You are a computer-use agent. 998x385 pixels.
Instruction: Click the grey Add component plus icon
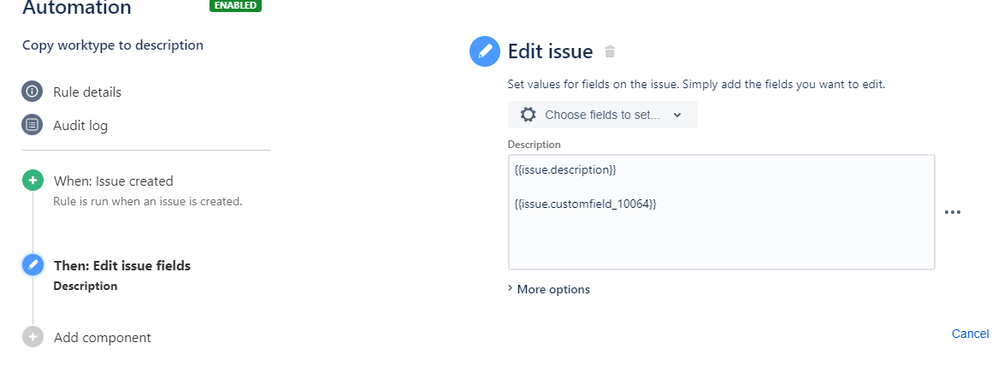pos(32,337)
